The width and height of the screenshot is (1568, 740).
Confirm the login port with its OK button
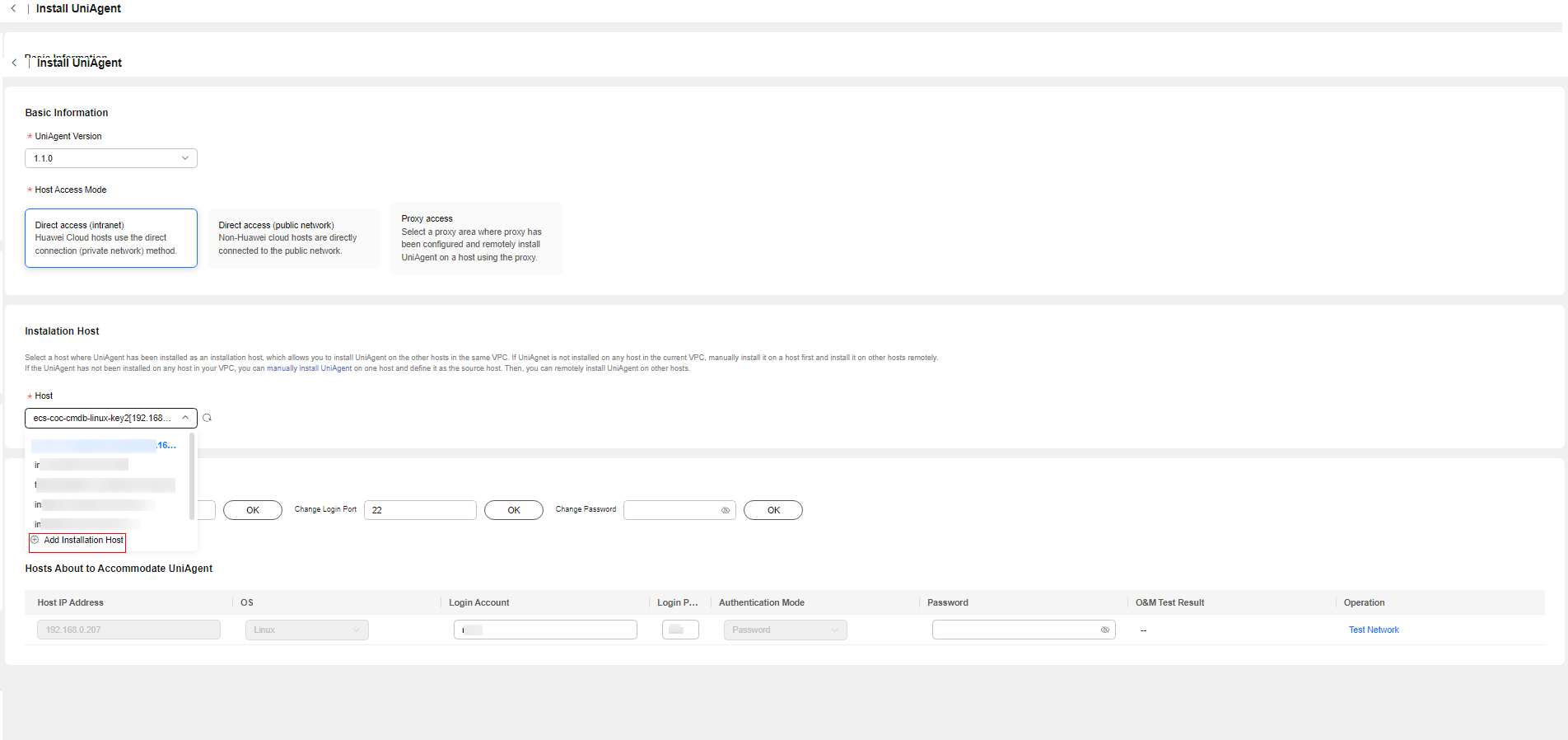click(514, 510)
